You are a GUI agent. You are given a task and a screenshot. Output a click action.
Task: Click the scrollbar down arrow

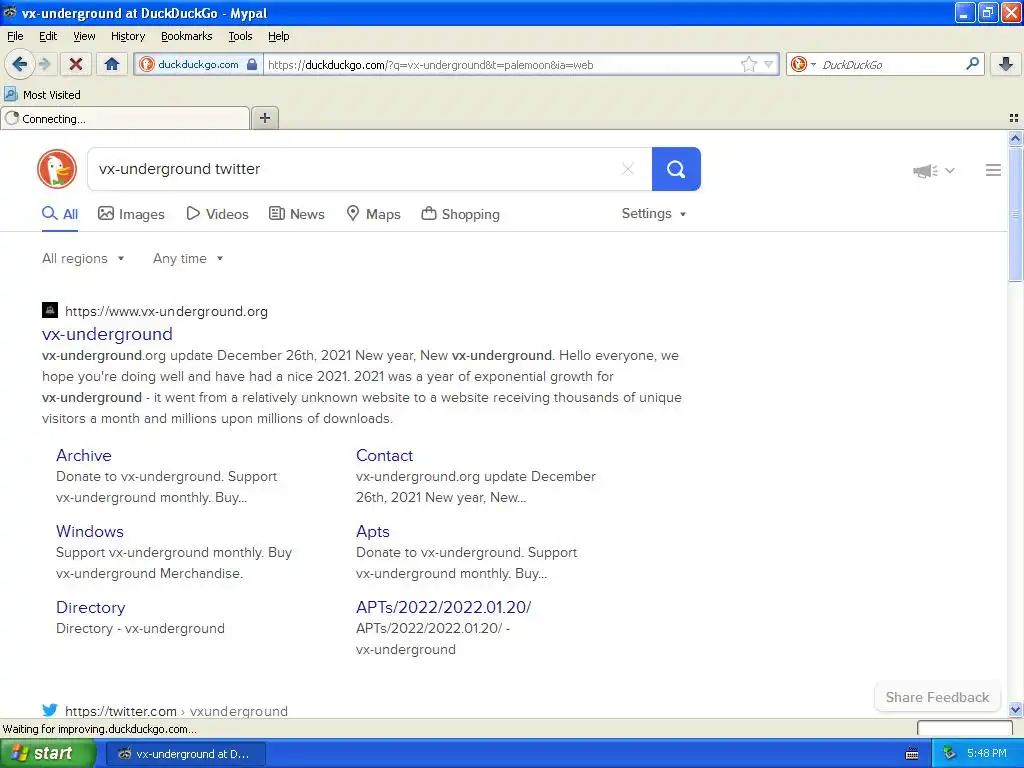[1015, 710]
